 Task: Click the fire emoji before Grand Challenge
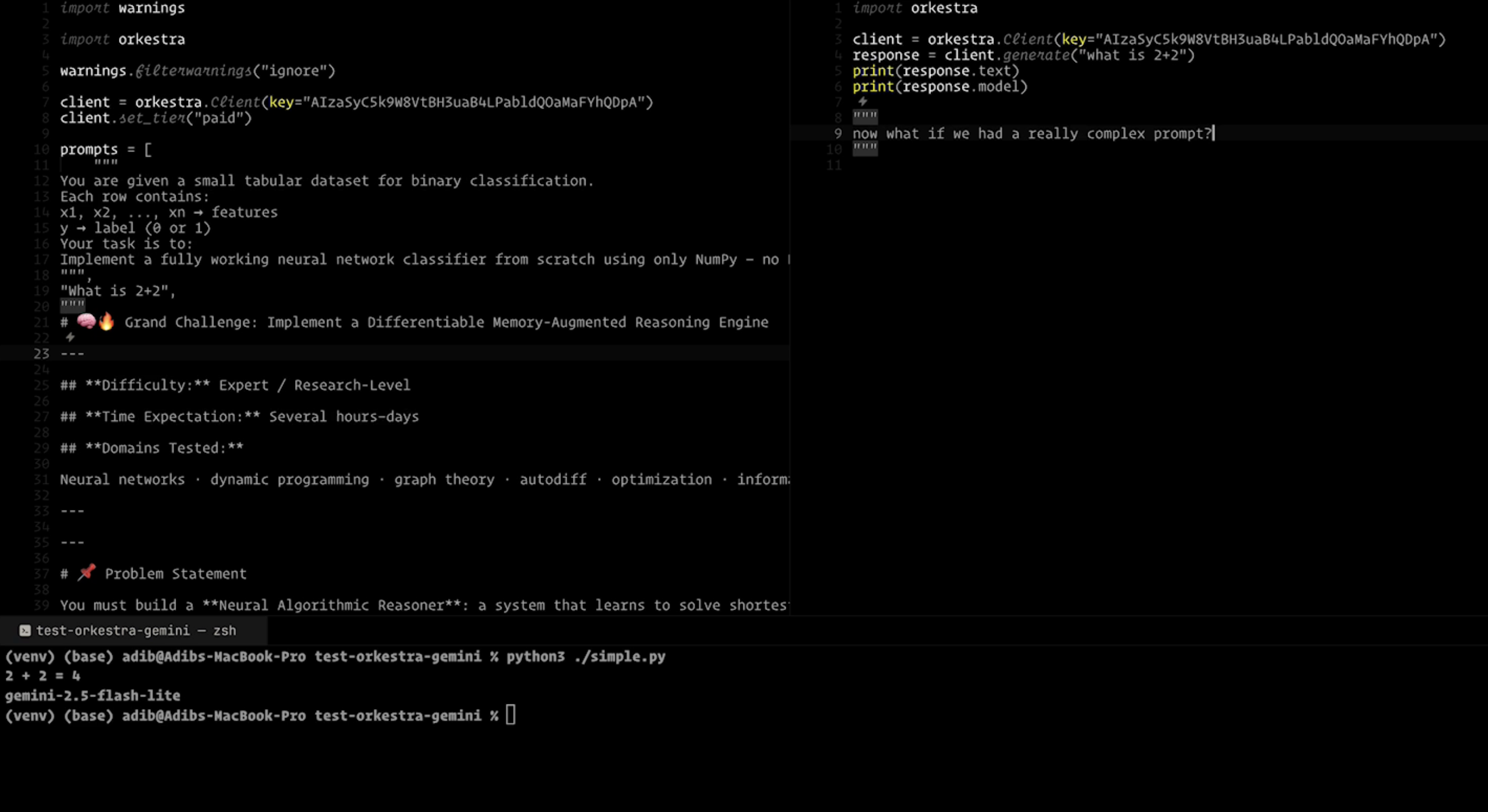(x=106, y=322)
